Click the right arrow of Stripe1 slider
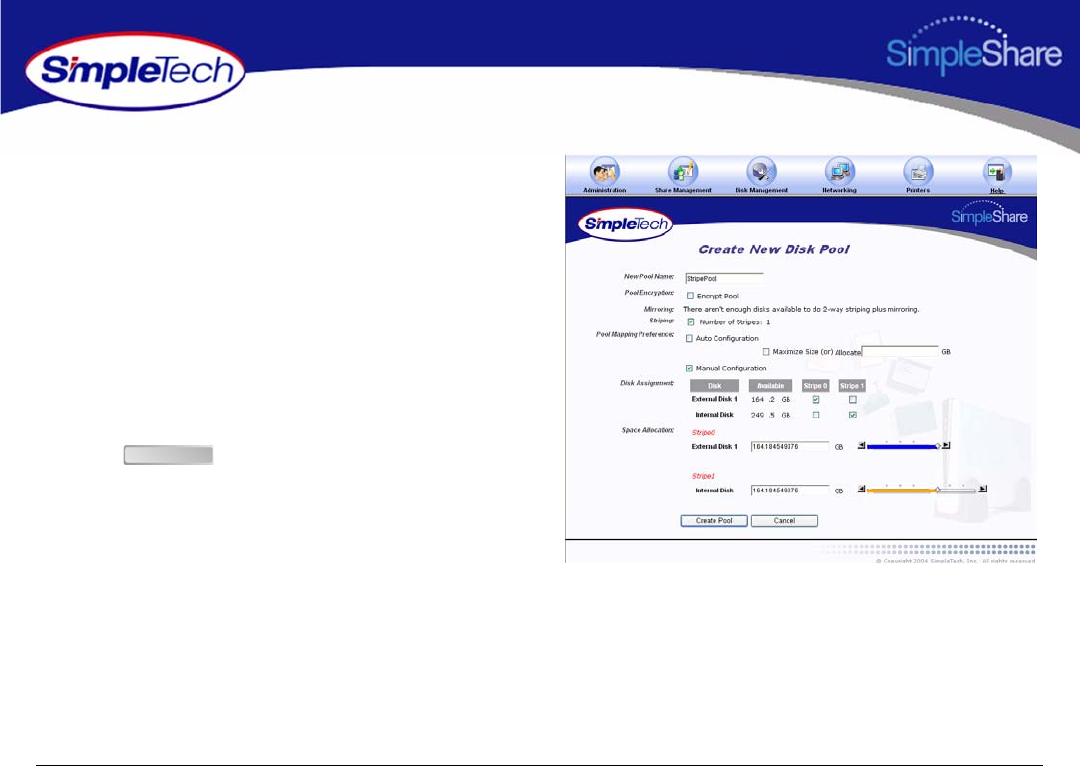The width and height of the screenshot is (1080, 773). pos(983,489)
